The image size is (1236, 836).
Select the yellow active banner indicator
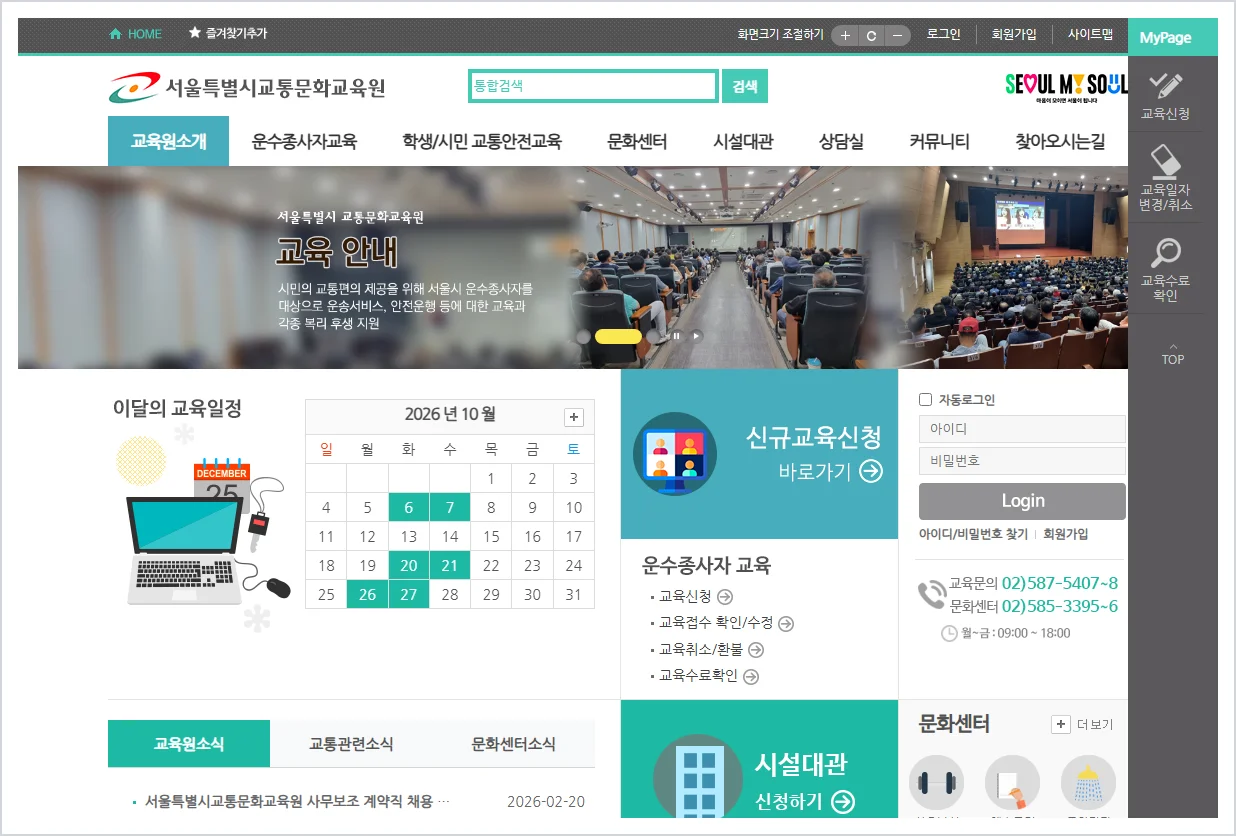click(618, 337)
